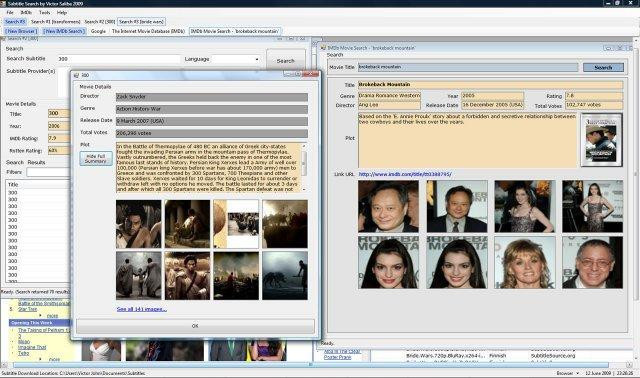Viewport: 640px width, 378px height.
Task: Click the genre 'Drama Romance Western' field
Action: pos(389,96)
